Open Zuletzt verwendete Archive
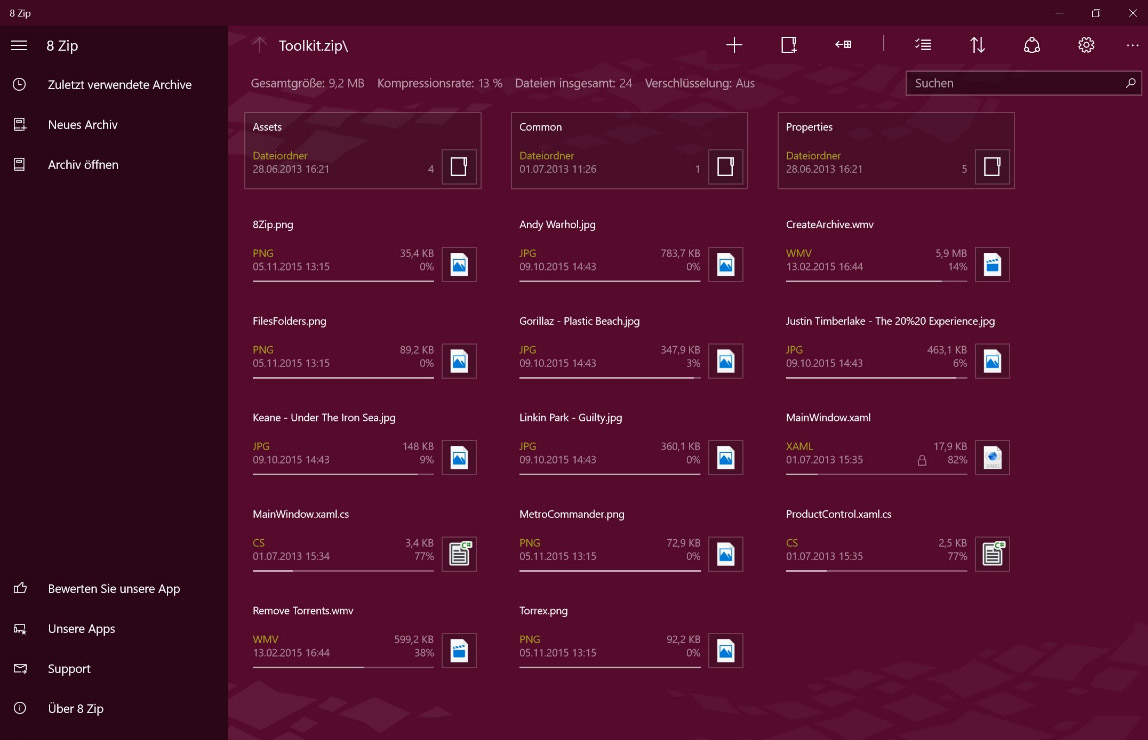1148x740 pixels. tap(119, 85)
